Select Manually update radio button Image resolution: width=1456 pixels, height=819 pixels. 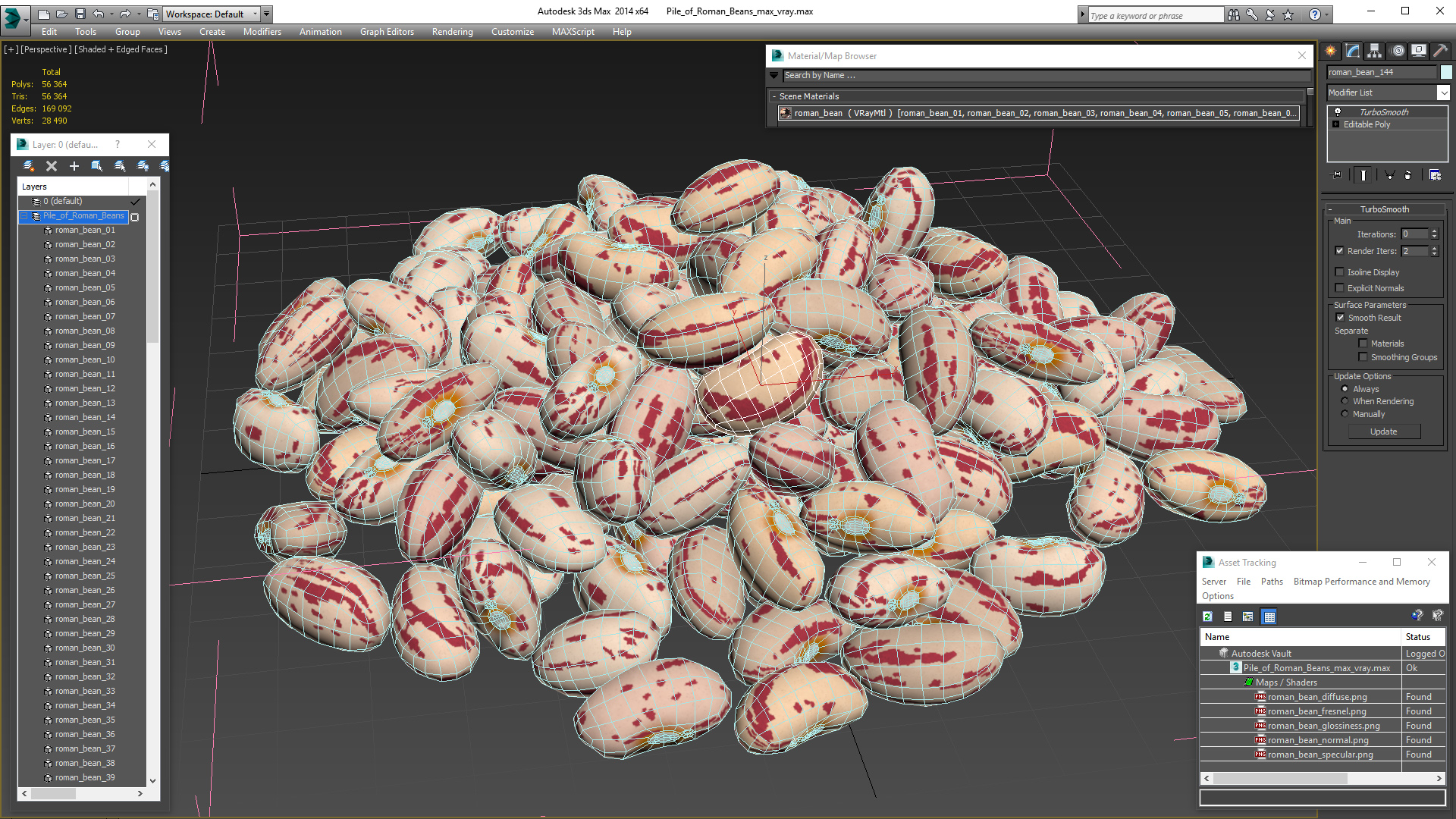tap(1345, 414)
